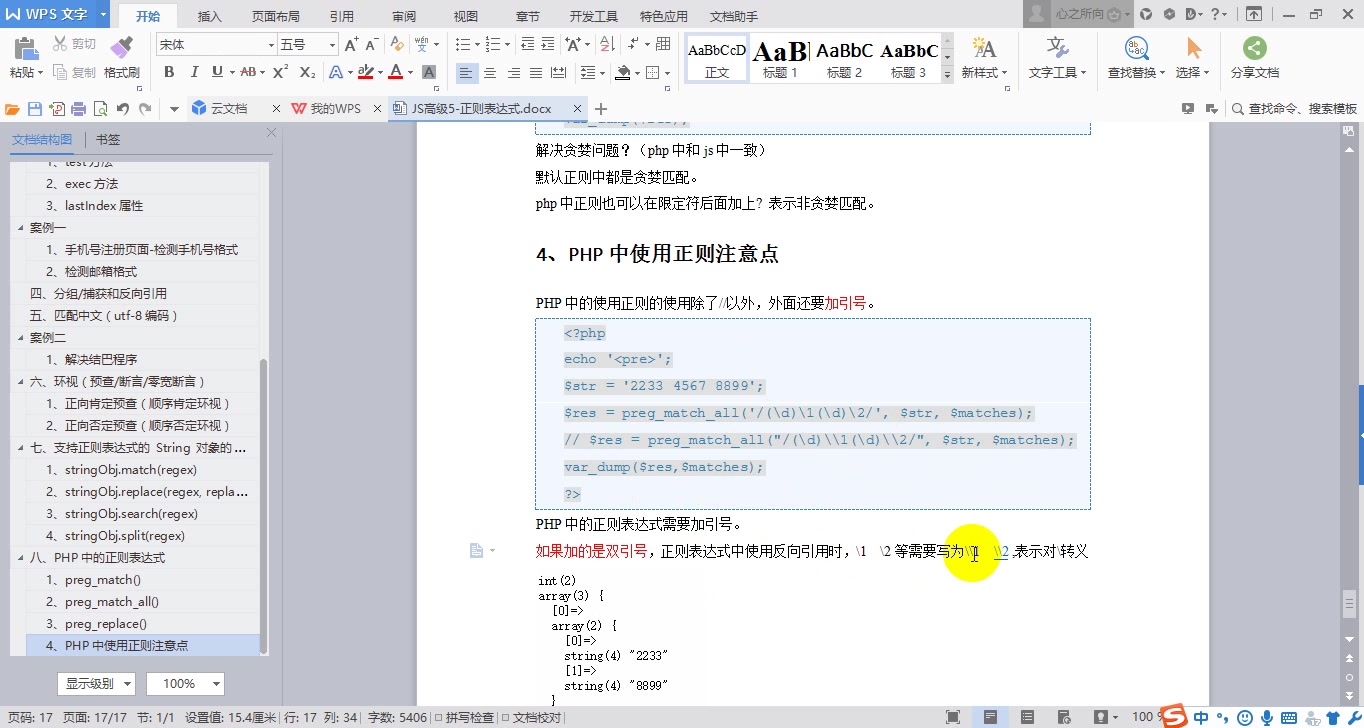Screen dimensions: 1364x728
Task: Click the Paste clipboard icon
Action: [25, 47]
